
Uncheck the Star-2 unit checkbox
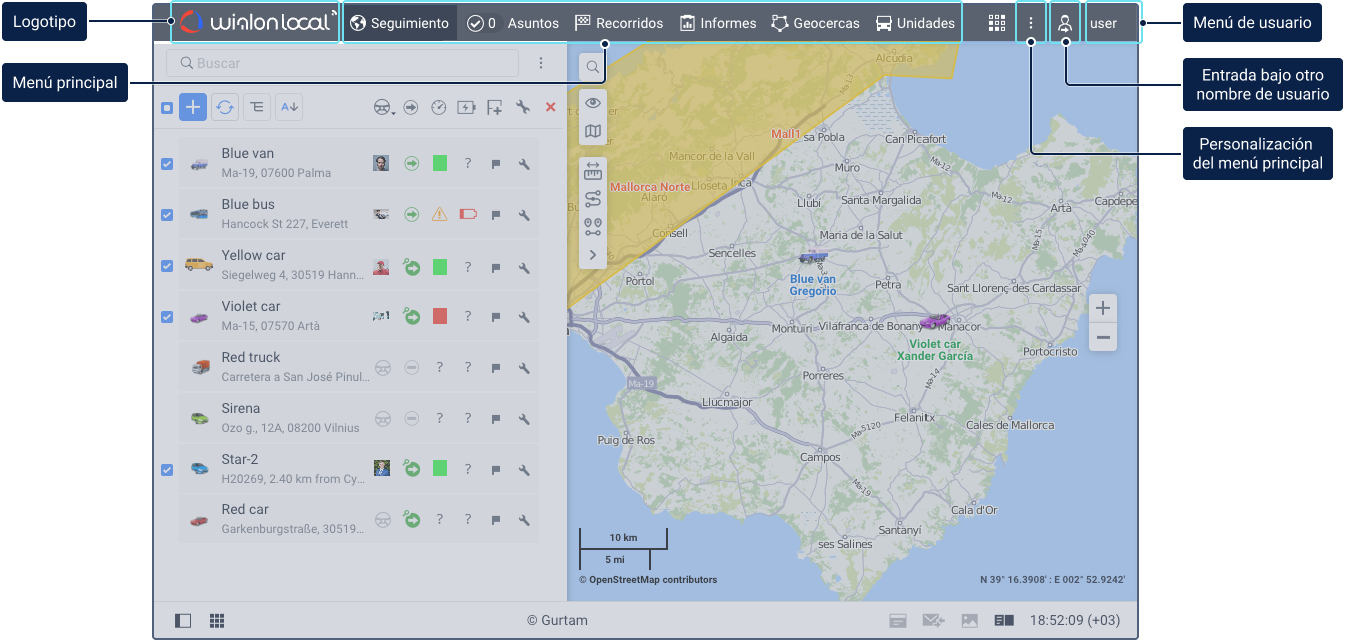167,469
